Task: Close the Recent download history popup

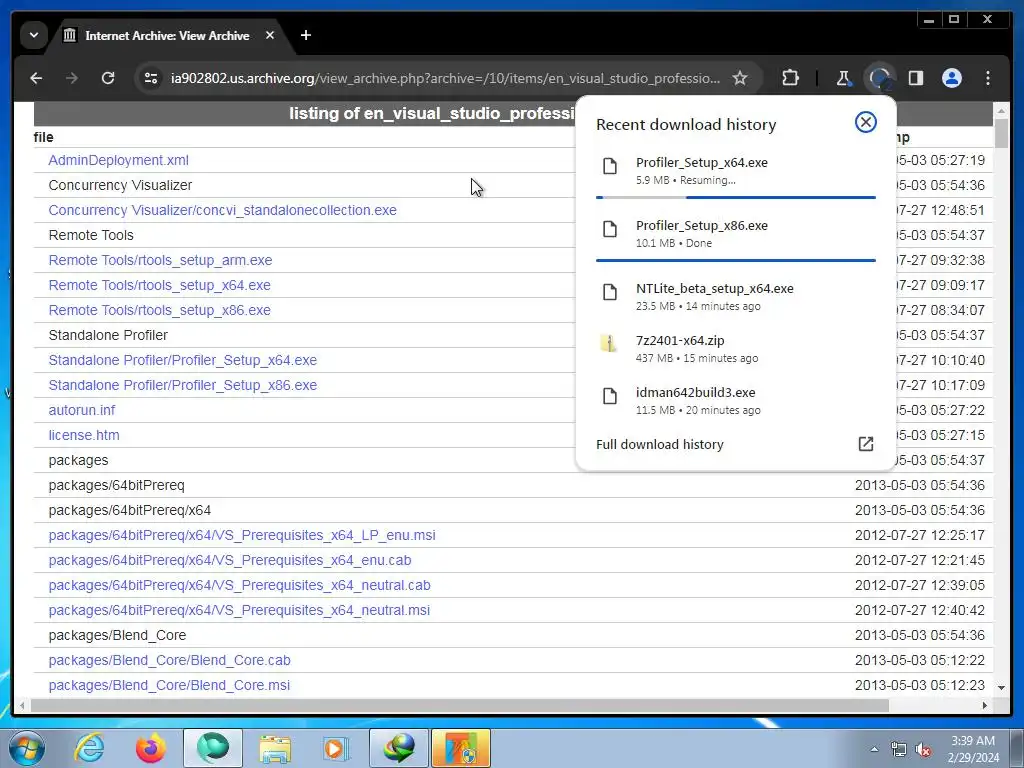Action: point(865,122)
